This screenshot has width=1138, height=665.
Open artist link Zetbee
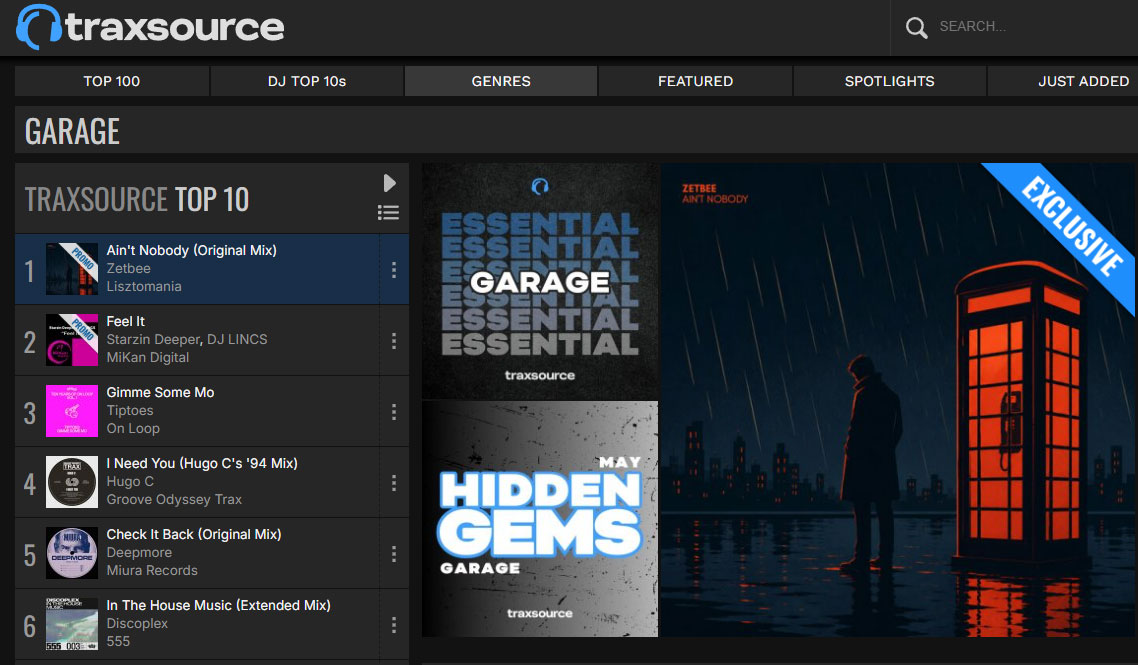[128, 269]
